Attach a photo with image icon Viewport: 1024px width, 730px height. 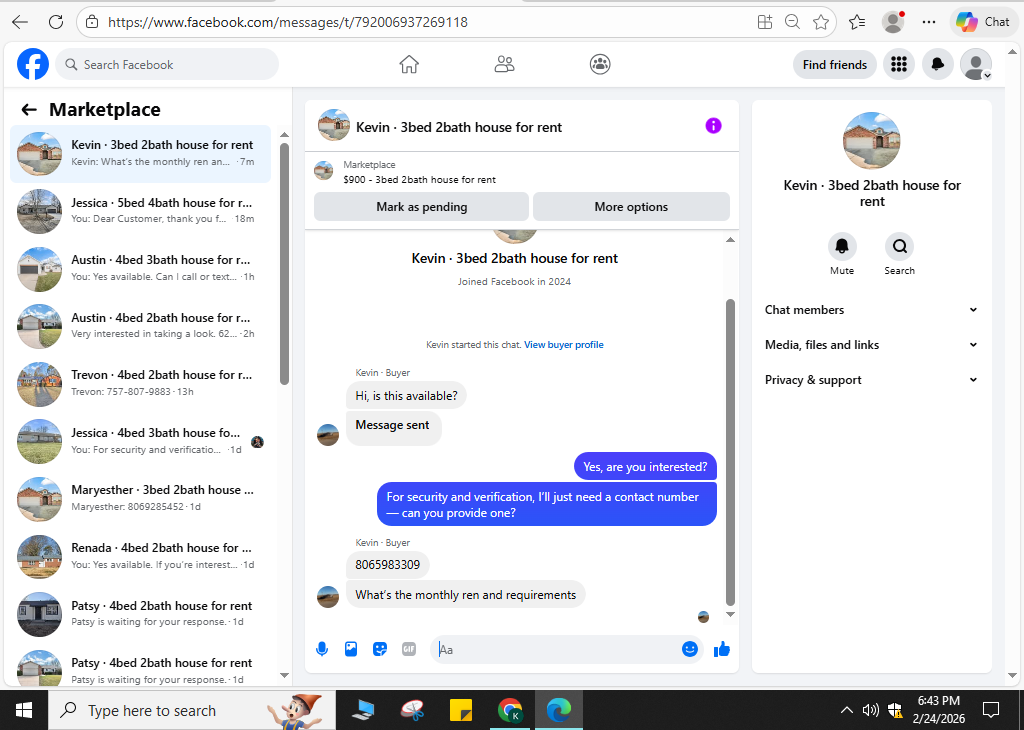(x=351, y=649)
